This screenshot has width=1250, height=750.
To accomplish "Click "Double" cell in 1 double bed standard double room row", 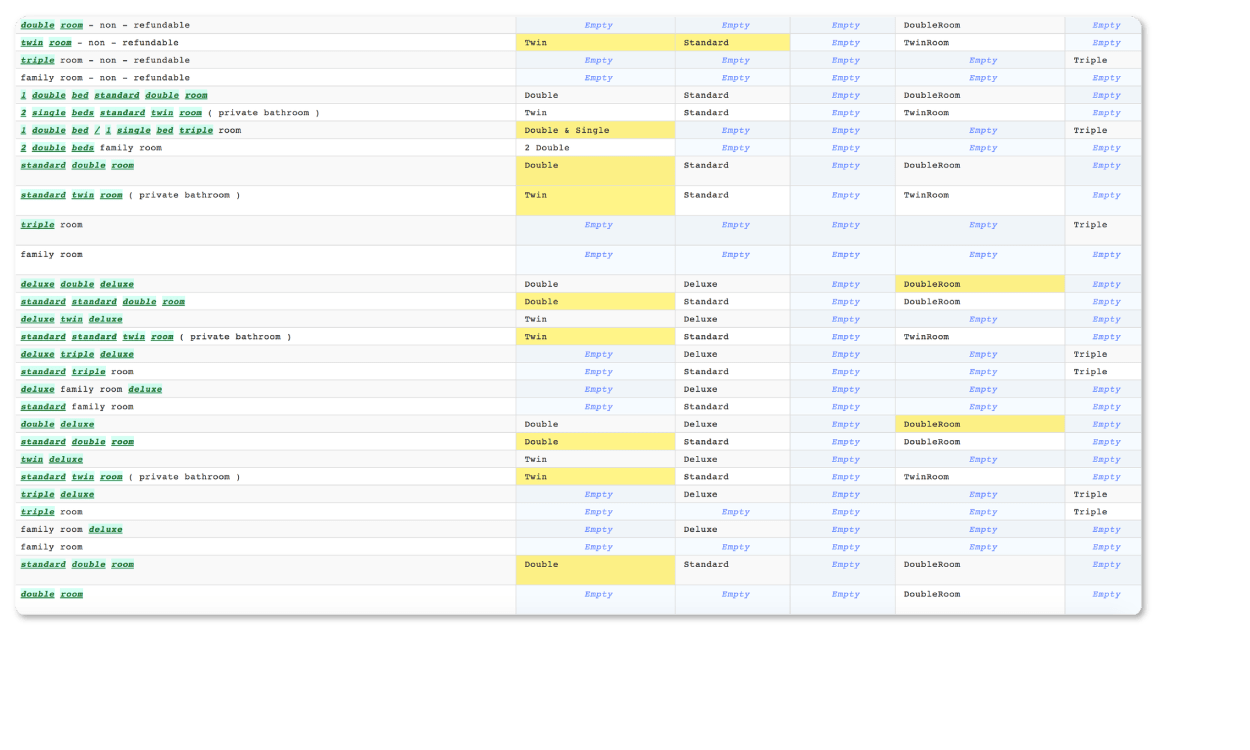I will point(595,95).
